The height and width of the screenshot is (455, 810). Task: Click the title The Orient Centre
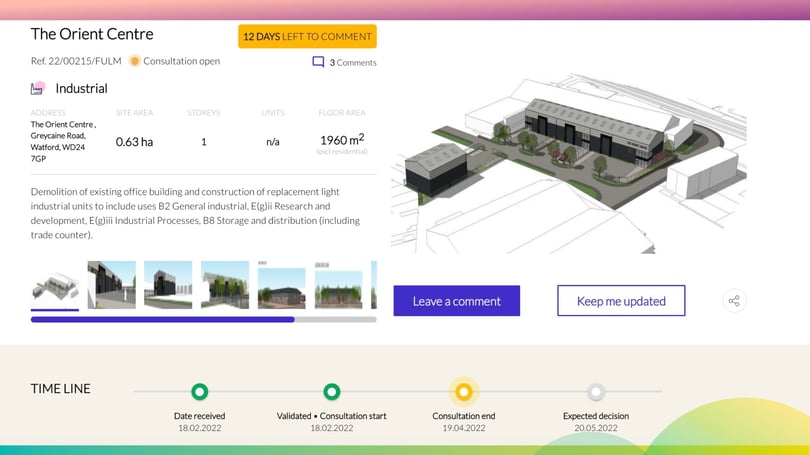[92, 34]
